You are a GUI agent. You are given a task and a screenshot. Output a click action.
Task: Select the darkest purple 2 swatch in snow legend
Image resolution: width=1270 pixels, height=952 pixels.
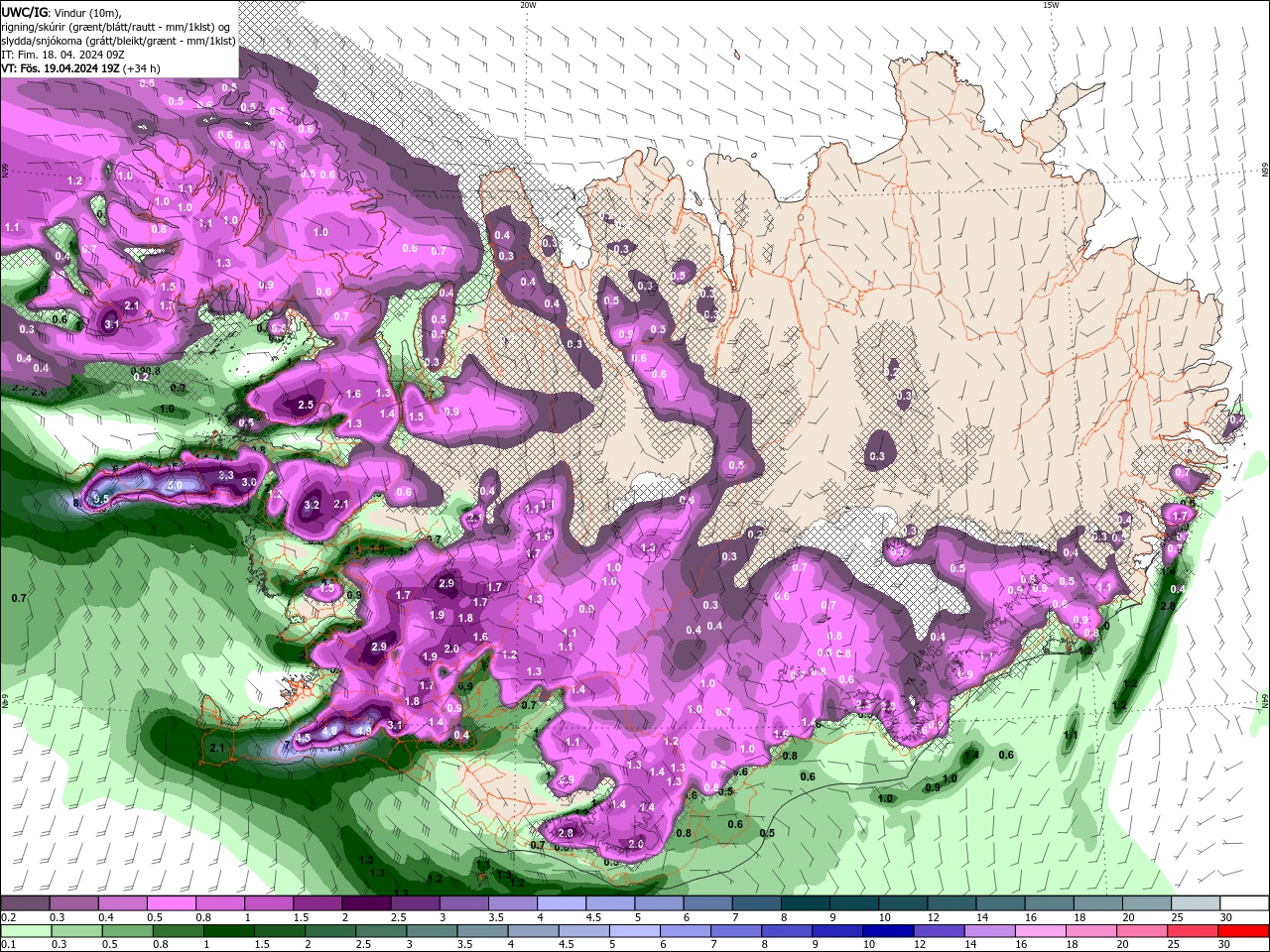coord(366,903)
